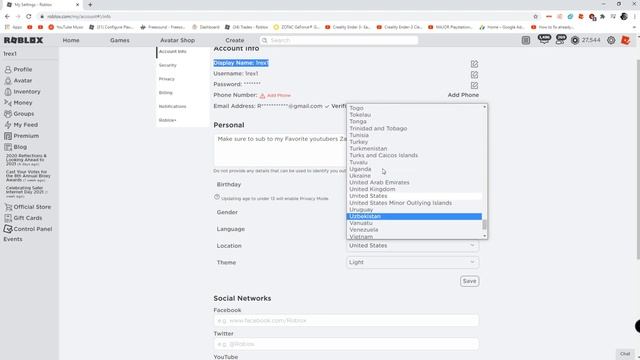The image size is (640, 360).
Task: Switch to the Privacy settings tab
Action: 167,79
